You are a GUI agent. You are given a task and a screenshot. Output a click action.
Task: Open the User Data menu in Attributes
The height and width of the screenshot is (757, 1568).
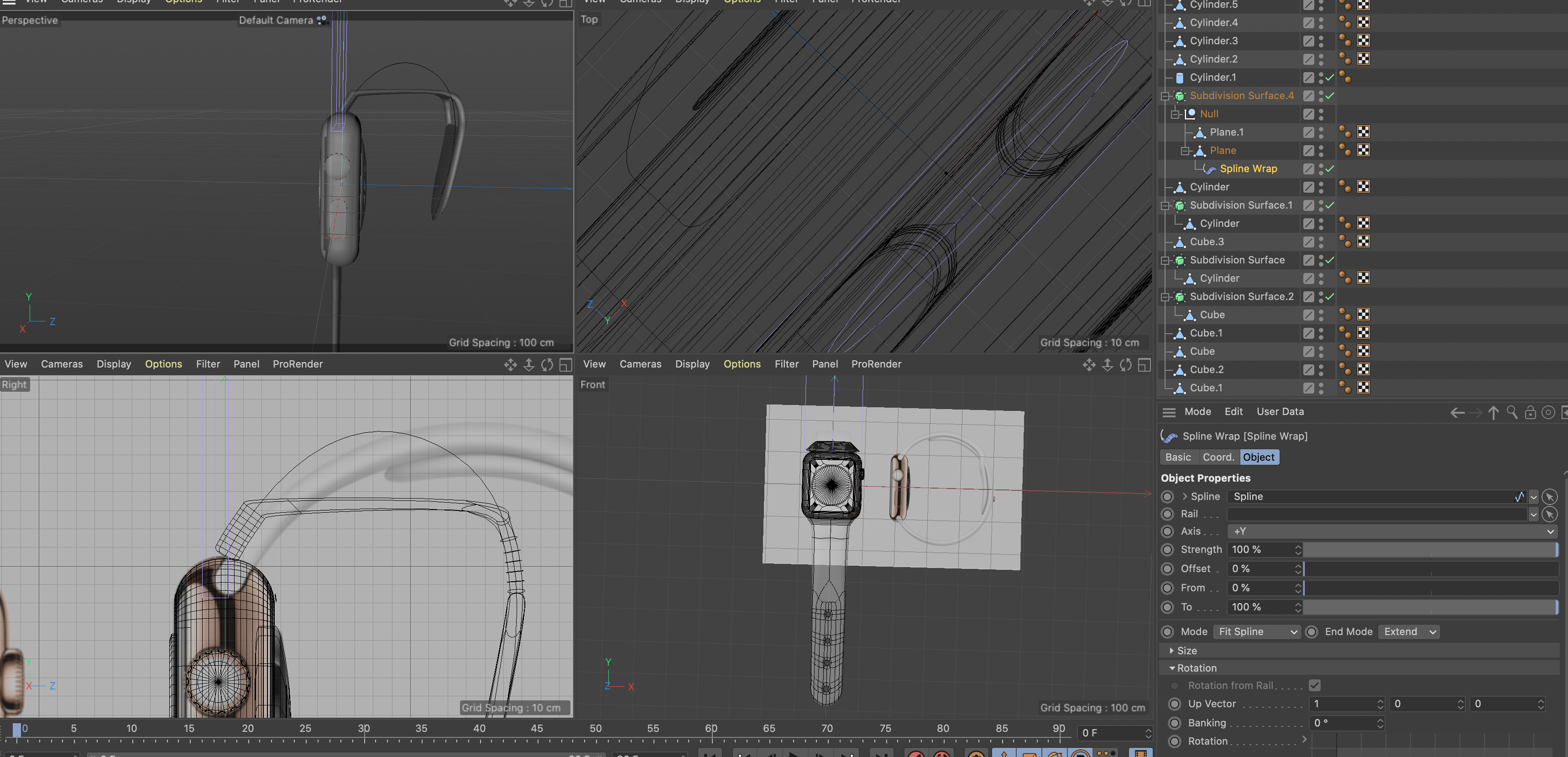(x=1280, y=412)
